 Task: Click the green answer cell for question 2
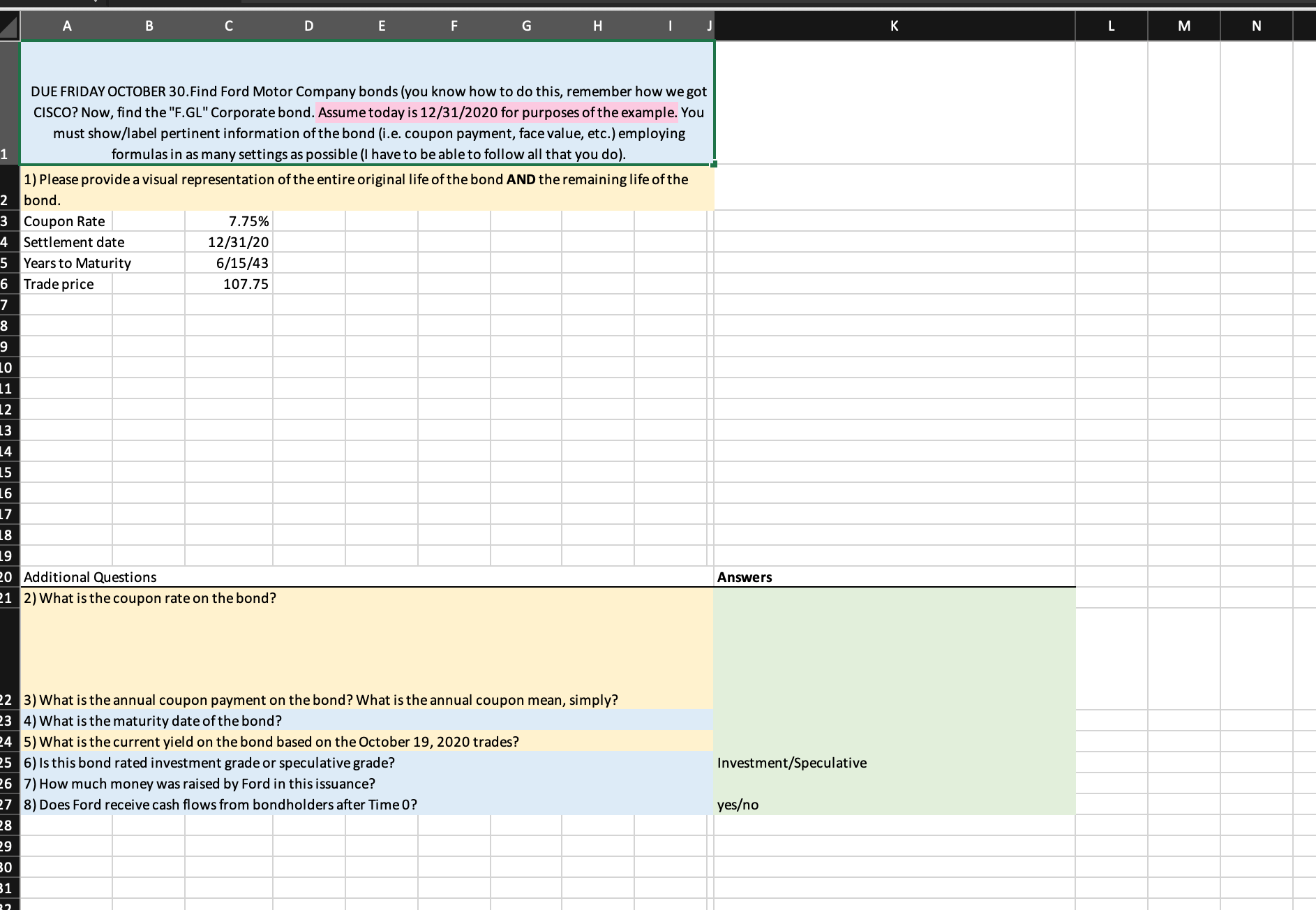(895, 598)
